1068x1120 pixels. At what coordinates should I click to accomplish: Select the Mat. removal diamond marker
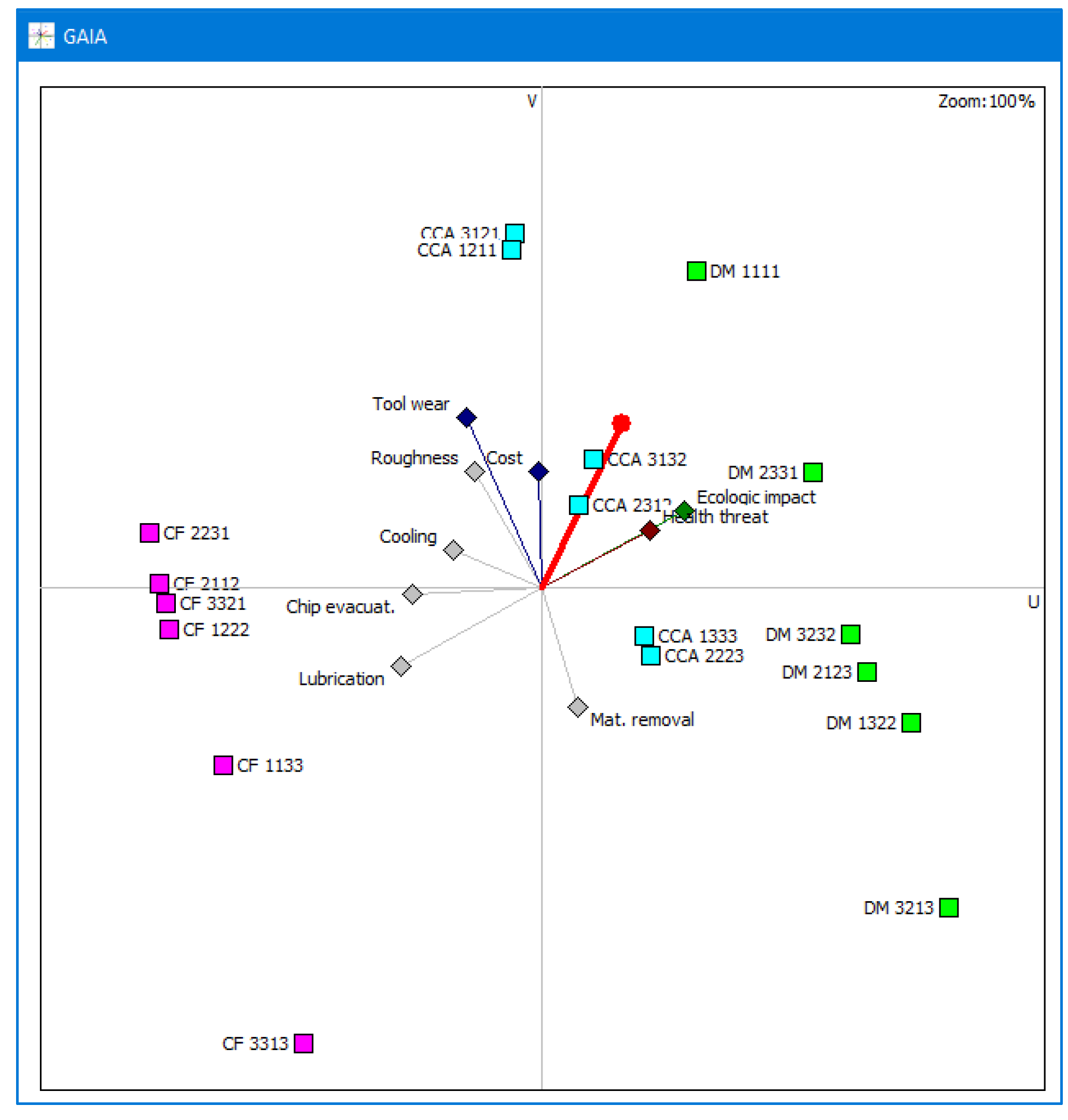pos(577,707)
